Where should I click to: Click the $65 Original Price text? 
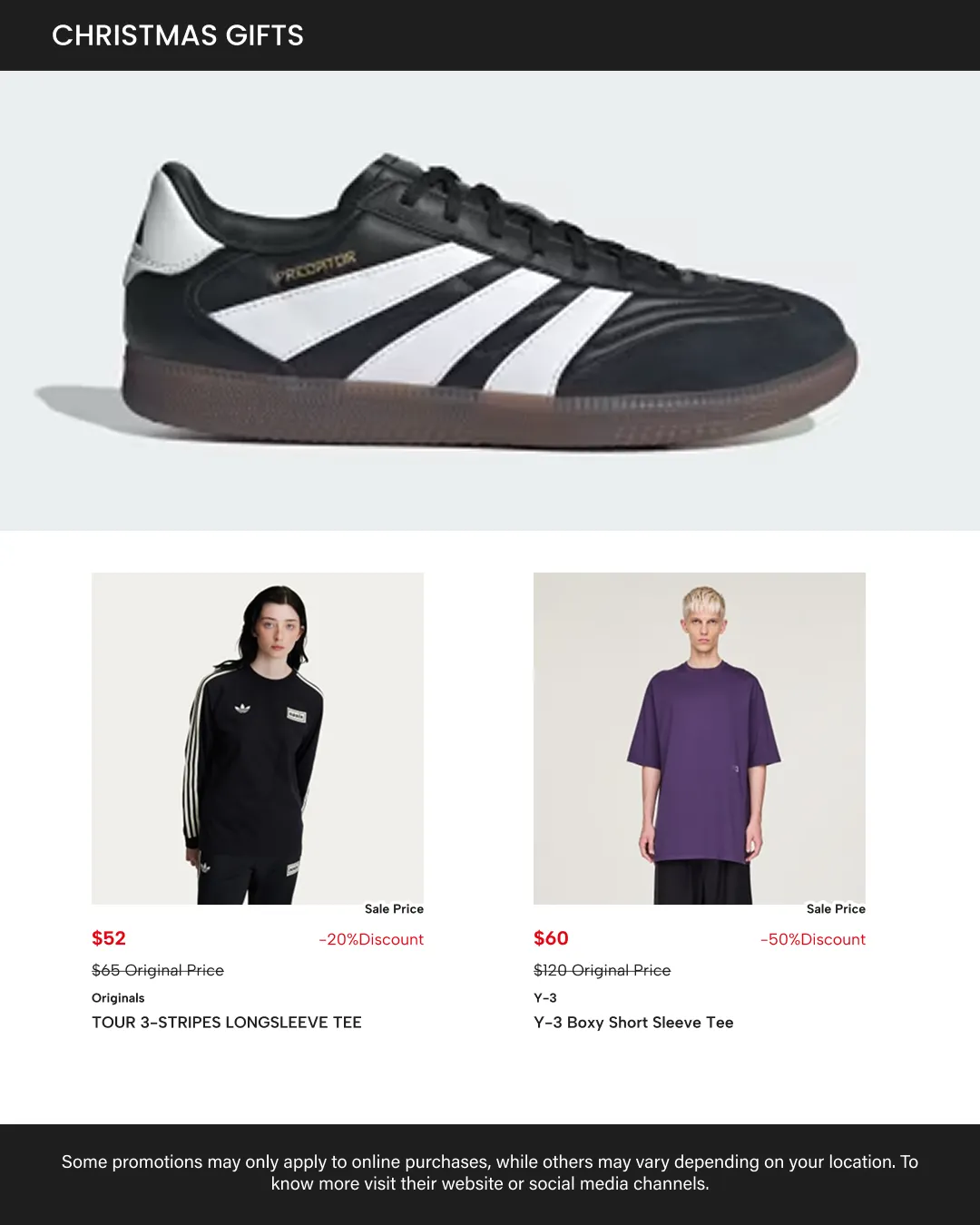(x=158, y=970)
